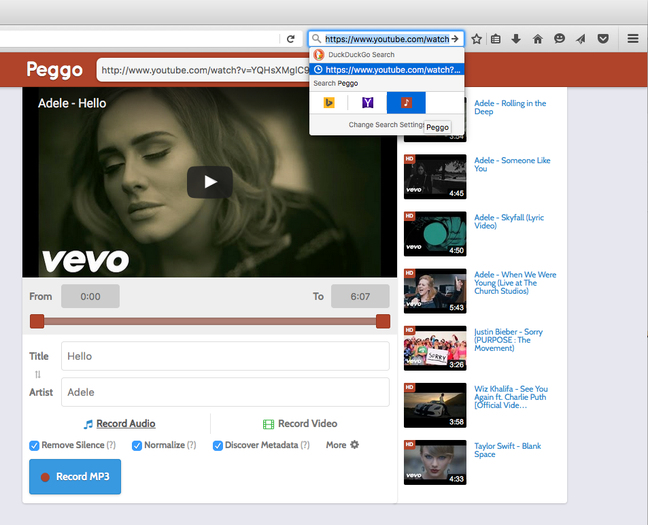Select the Peggo search engine icon
Image resolution: width=648 pixels, height=525 pixels.
click(x=406, y=103)
